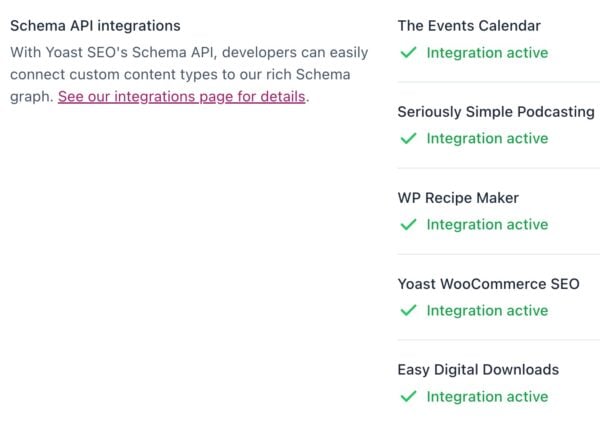
Task: Click "Integration active" under Easy Digital Downloads
Action: click(487, 397)
